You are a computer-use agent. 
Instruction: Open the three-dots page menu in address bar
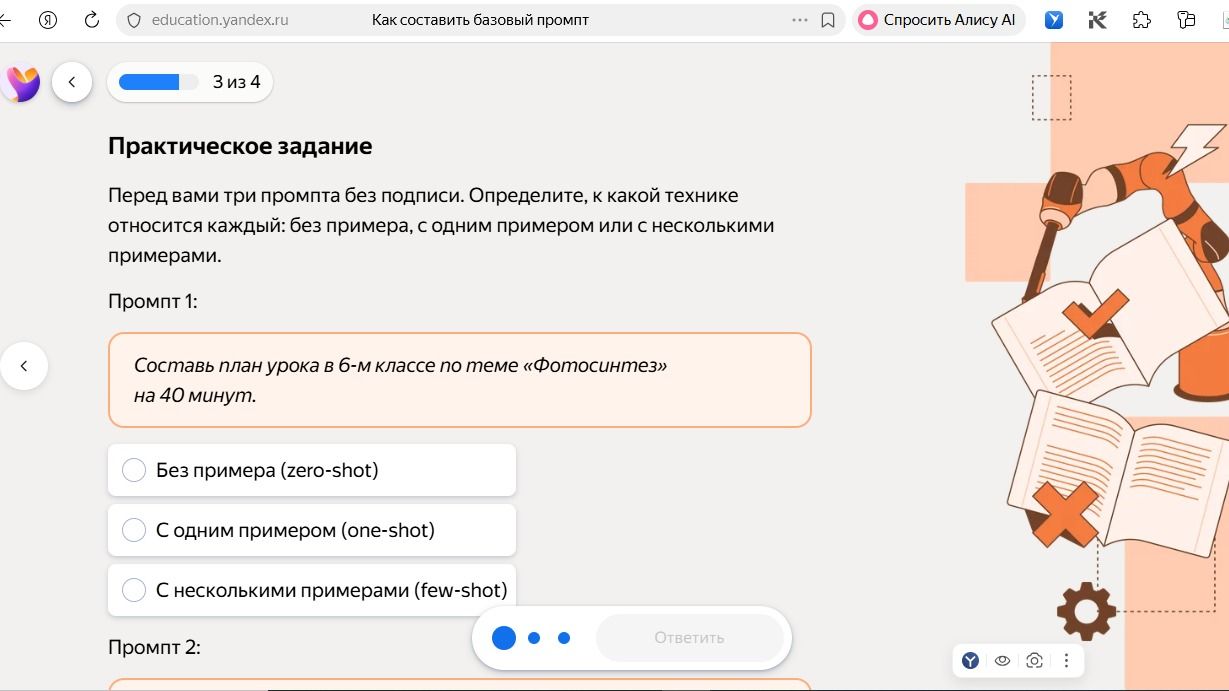click(x=799, y=20)
